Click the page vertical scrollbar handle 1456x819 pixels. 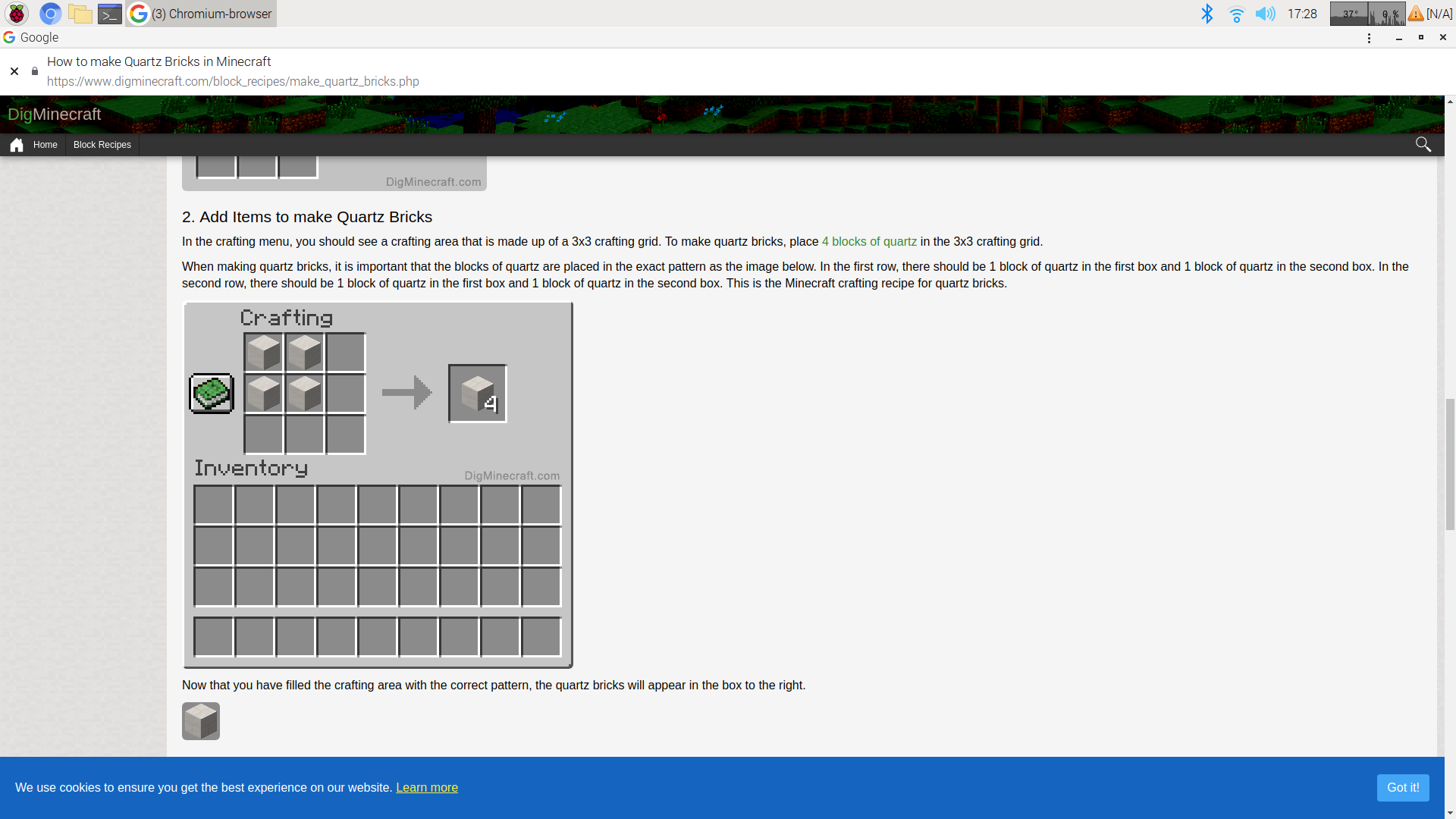point(1450,463)
